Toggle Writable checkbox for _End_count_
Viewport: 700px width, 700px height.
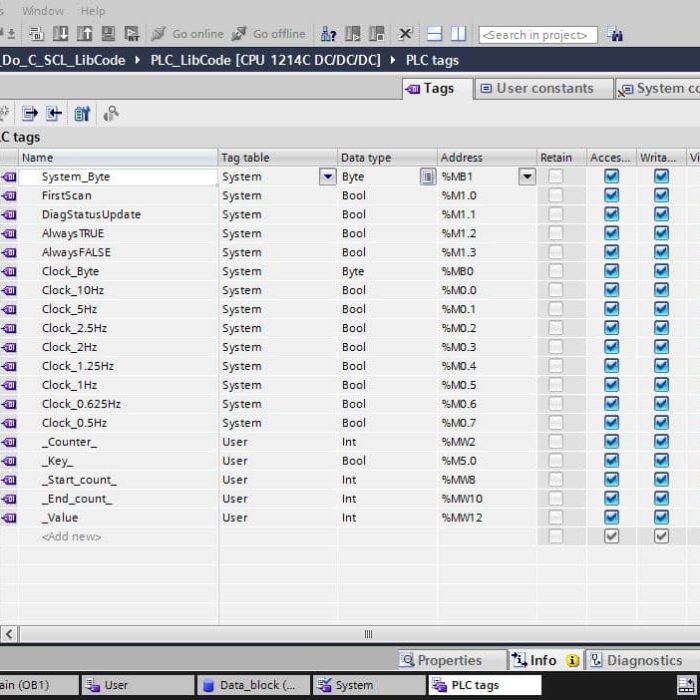tap(661, 499)
